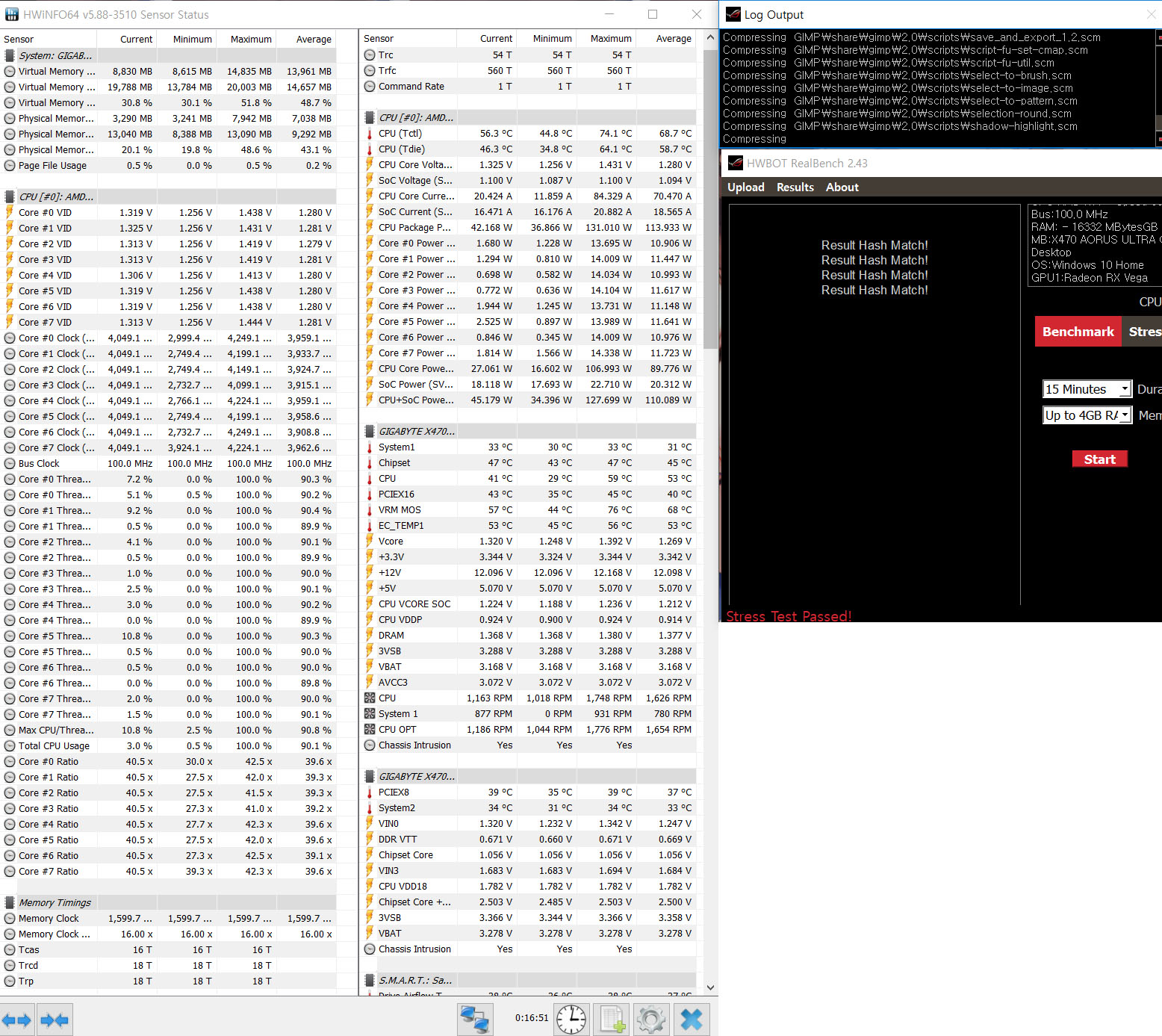This screenshot has width=1162, height=1036.
Task: Click the Core #0 VID lightning icon
Action: click(10, 212)
